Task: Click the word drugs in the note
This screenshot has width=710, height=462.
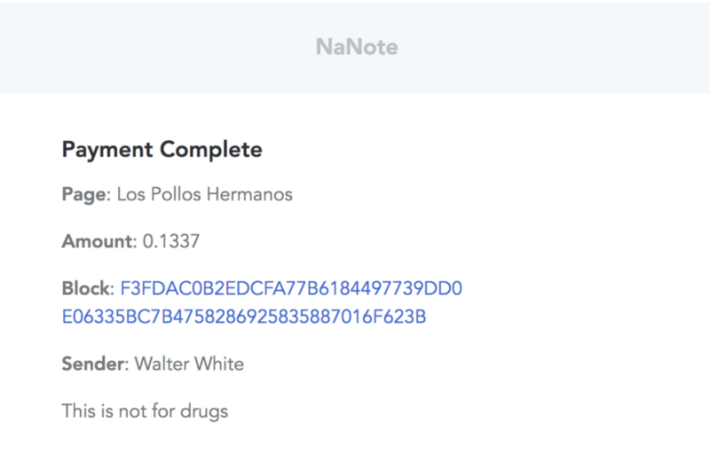Action: pos(204,412)
